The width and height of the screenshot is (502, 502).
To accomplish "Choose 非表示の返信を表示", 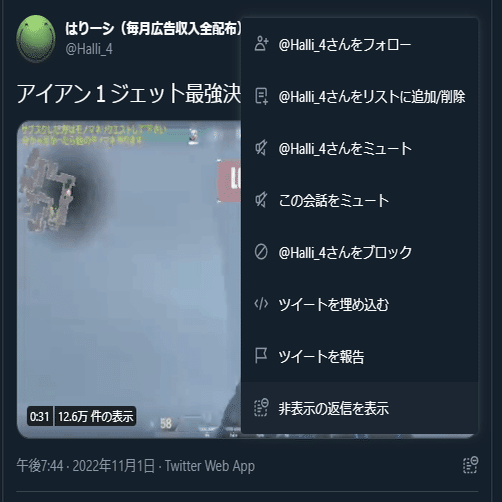I will point(360,408).
